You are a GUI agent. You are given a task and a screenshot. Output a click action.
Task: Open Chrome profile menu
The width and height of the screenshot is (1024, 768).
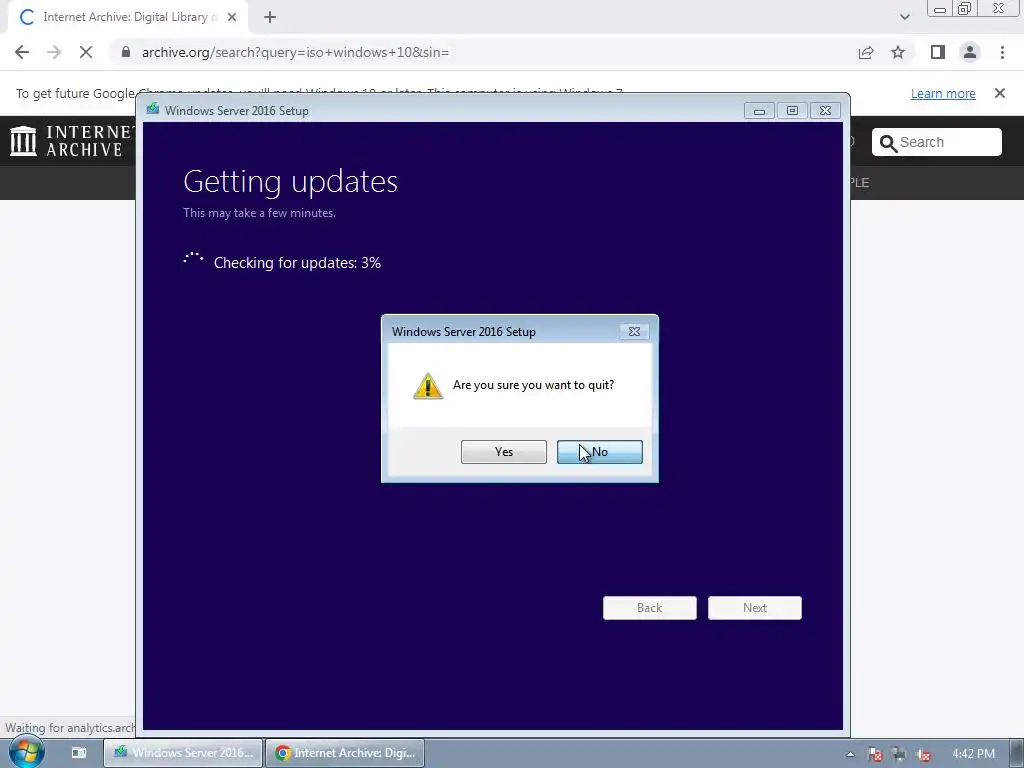coord(970,52)
